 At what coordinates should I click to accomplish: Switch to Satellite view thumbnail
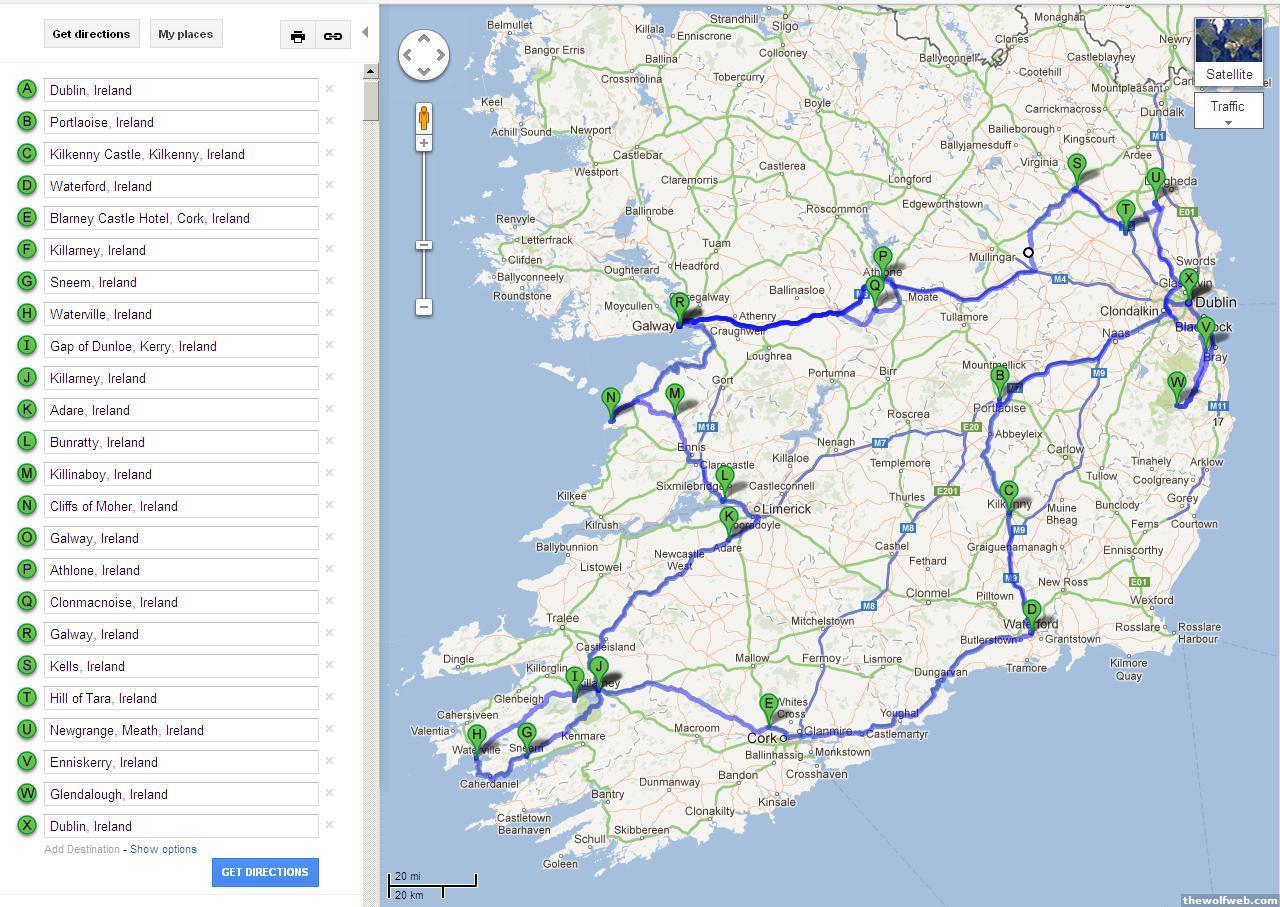(x=1228, y=51)
